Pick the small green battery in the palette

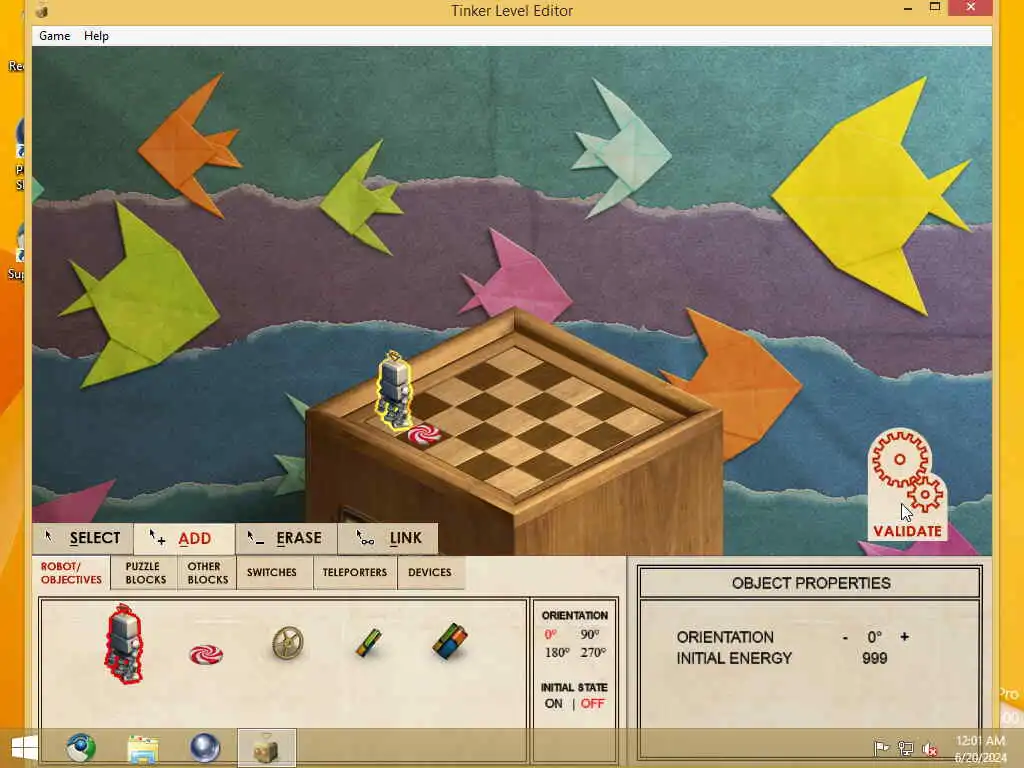(368, 643)
